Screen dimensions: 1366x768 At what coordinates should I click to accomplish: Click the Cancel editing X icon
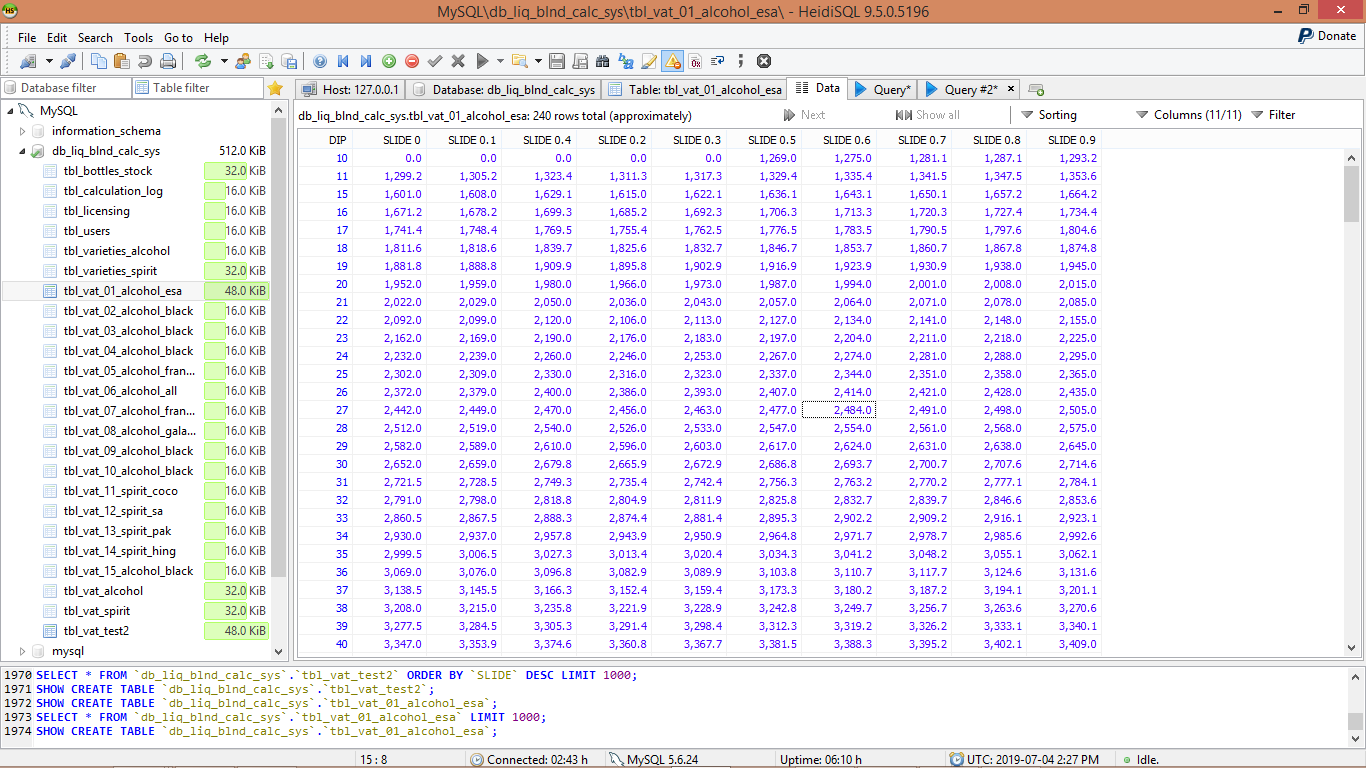pos(458,61)
